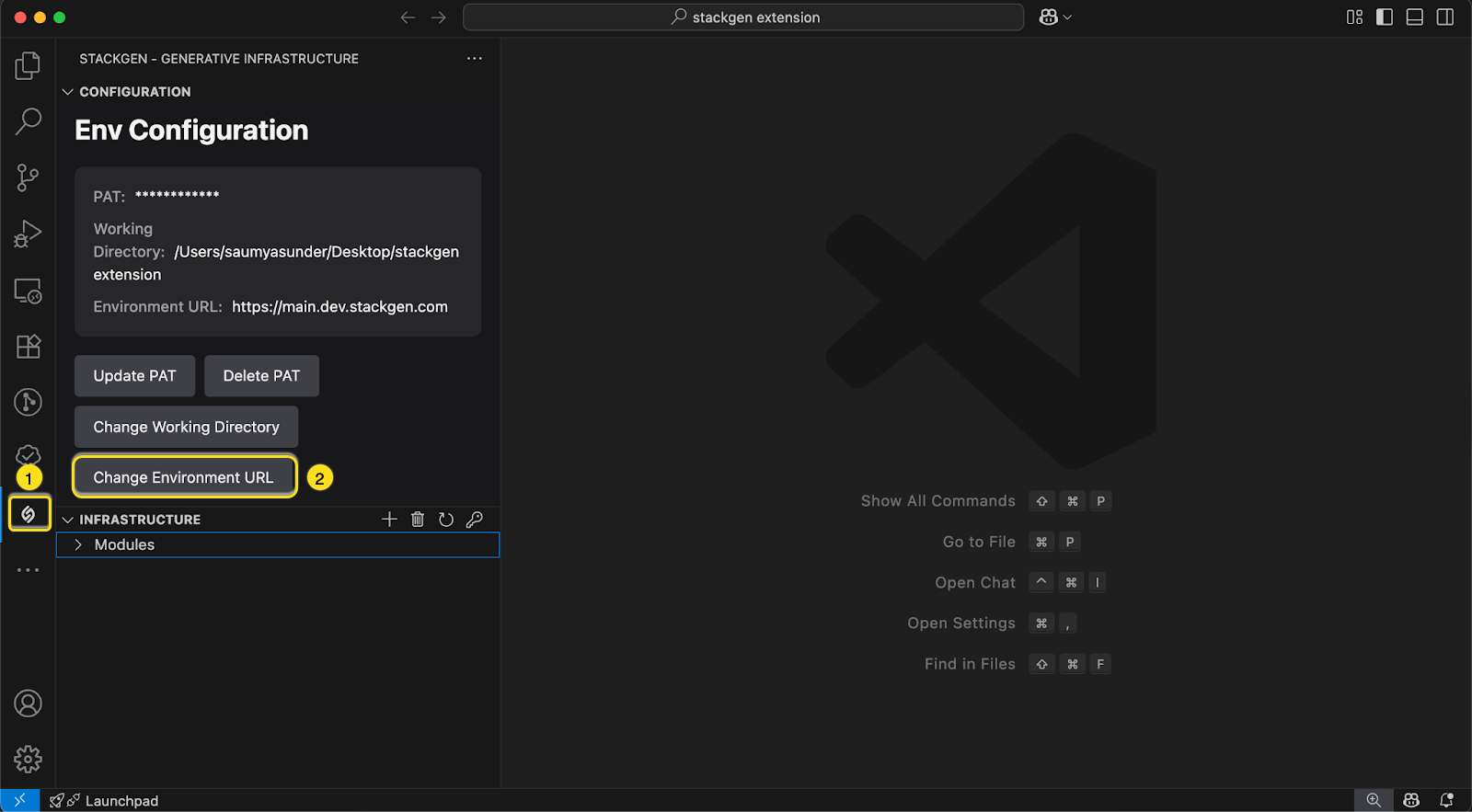Click the zoom magnifier in status bar
1472x812 pixels.
pyautogui.click(x=1374, y=800)
